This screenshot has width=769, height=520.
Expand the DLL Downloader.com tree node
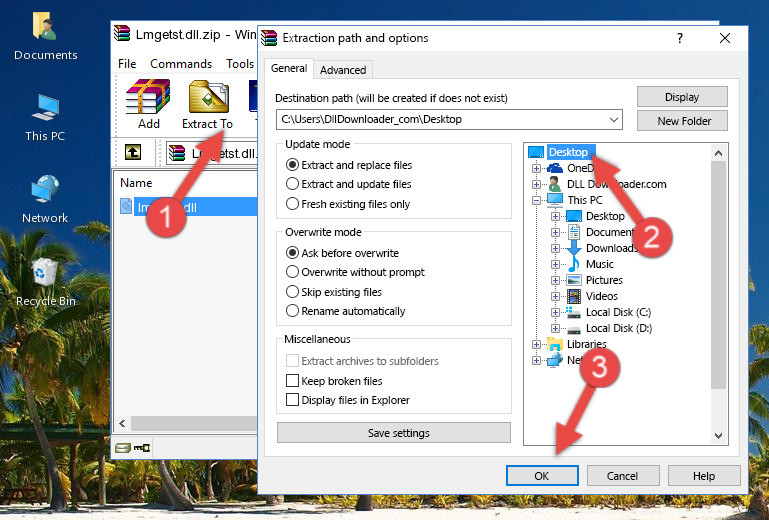coord(536,184)
